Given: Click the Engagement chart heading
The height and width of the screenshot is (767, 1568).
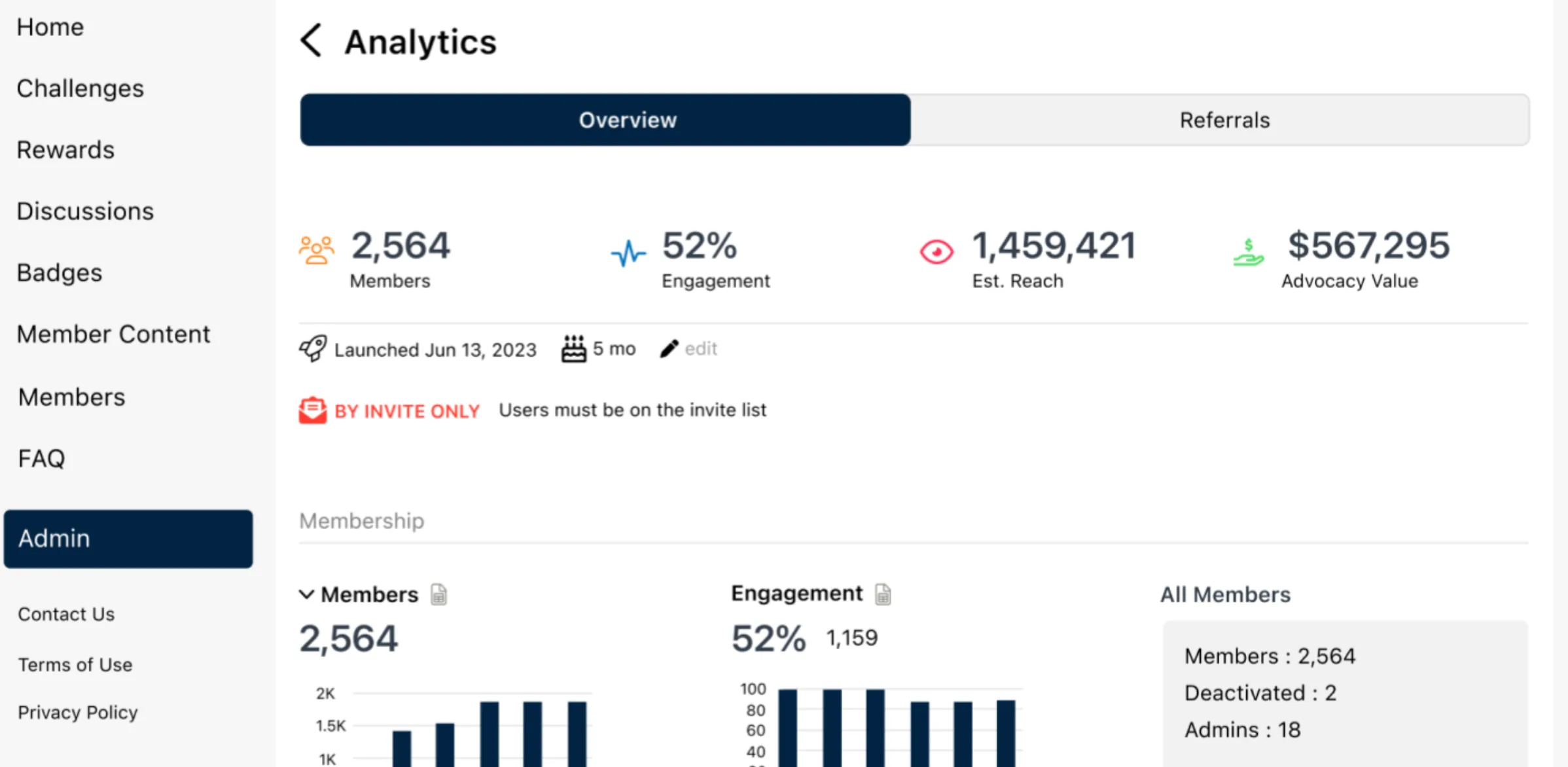Looking at the screenshot, I should tap(796, 593).
